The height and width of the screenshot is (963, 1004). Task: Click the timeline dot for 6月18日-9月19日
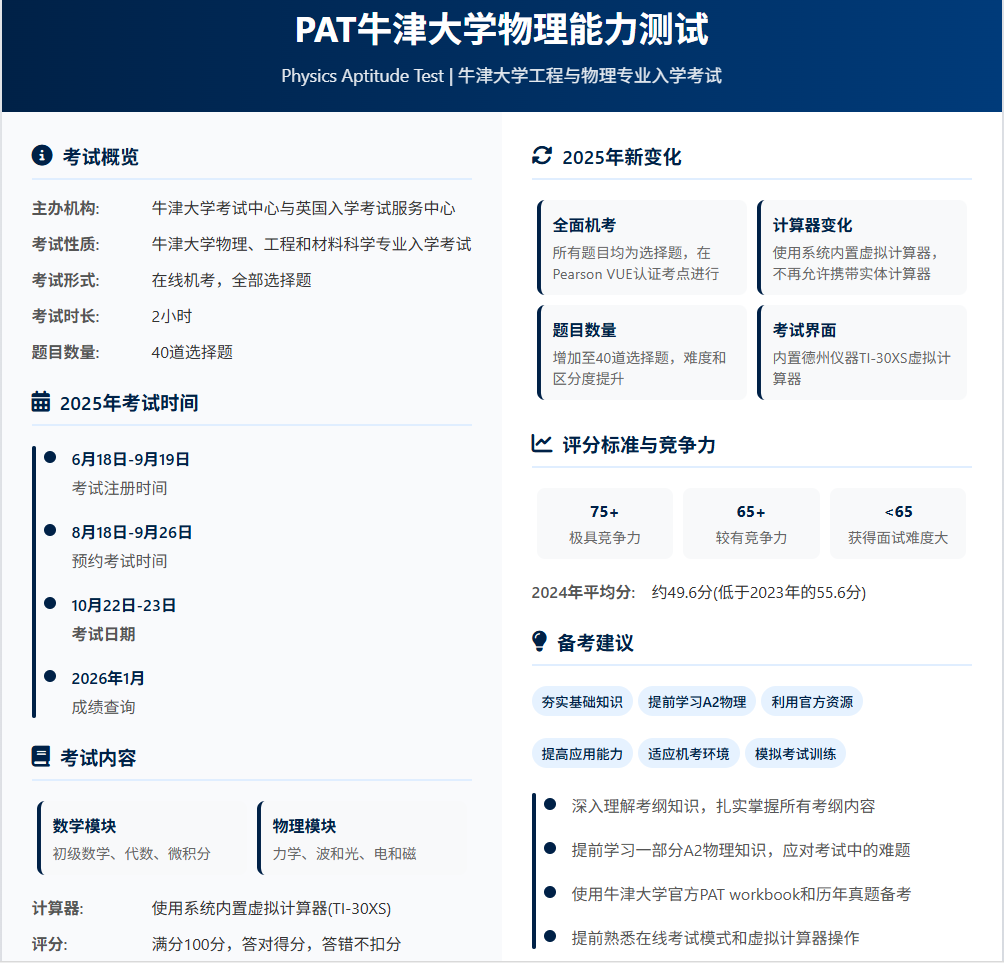(x=50, y=457)
